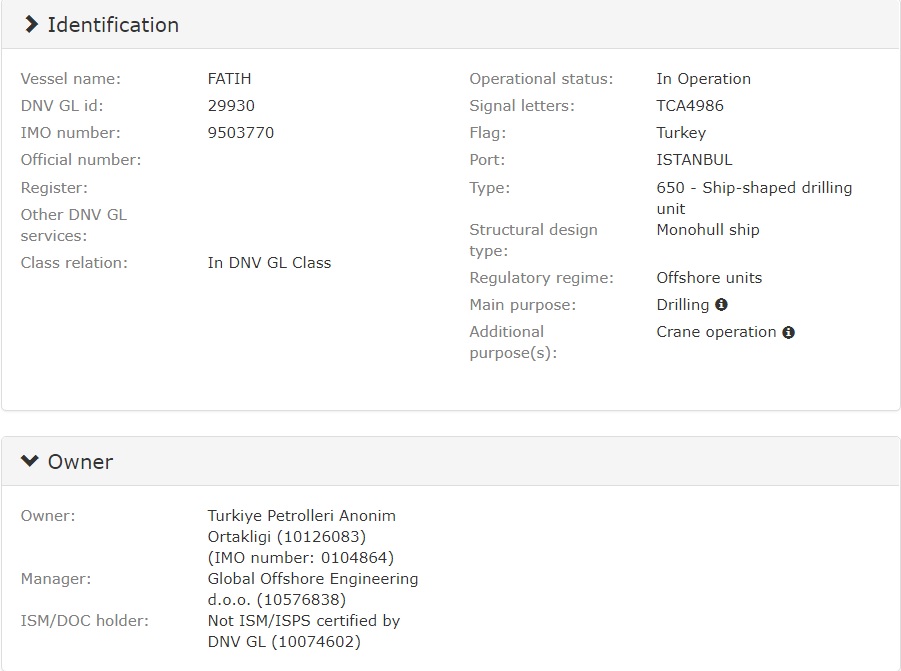The image size is (901, 671).
Task: Click the IMO number 9503770
Action: click(240, 133)
